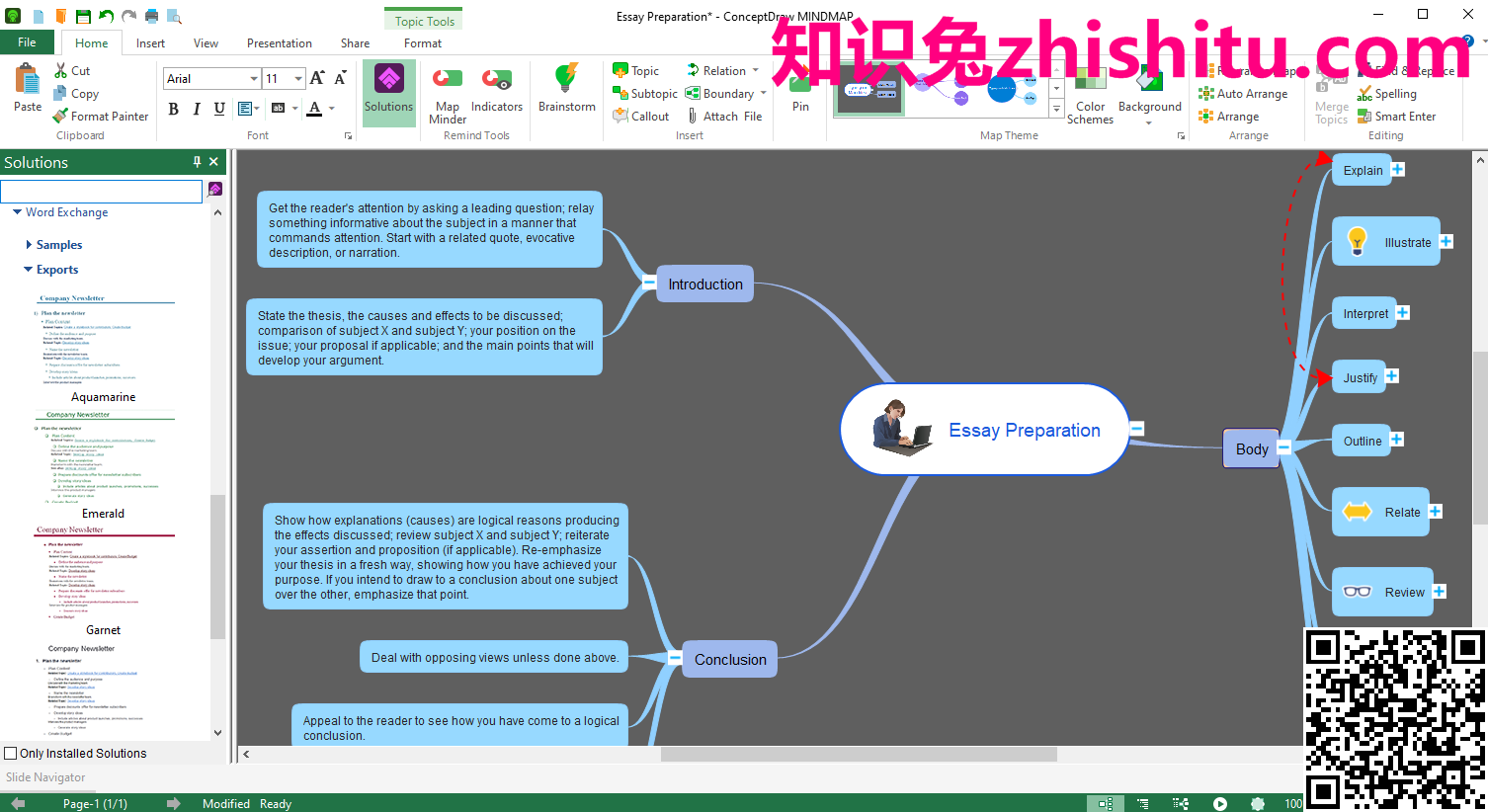Click the Copy icon
This screenshot has width=1488, height=812.
click(x=61, y=93)
